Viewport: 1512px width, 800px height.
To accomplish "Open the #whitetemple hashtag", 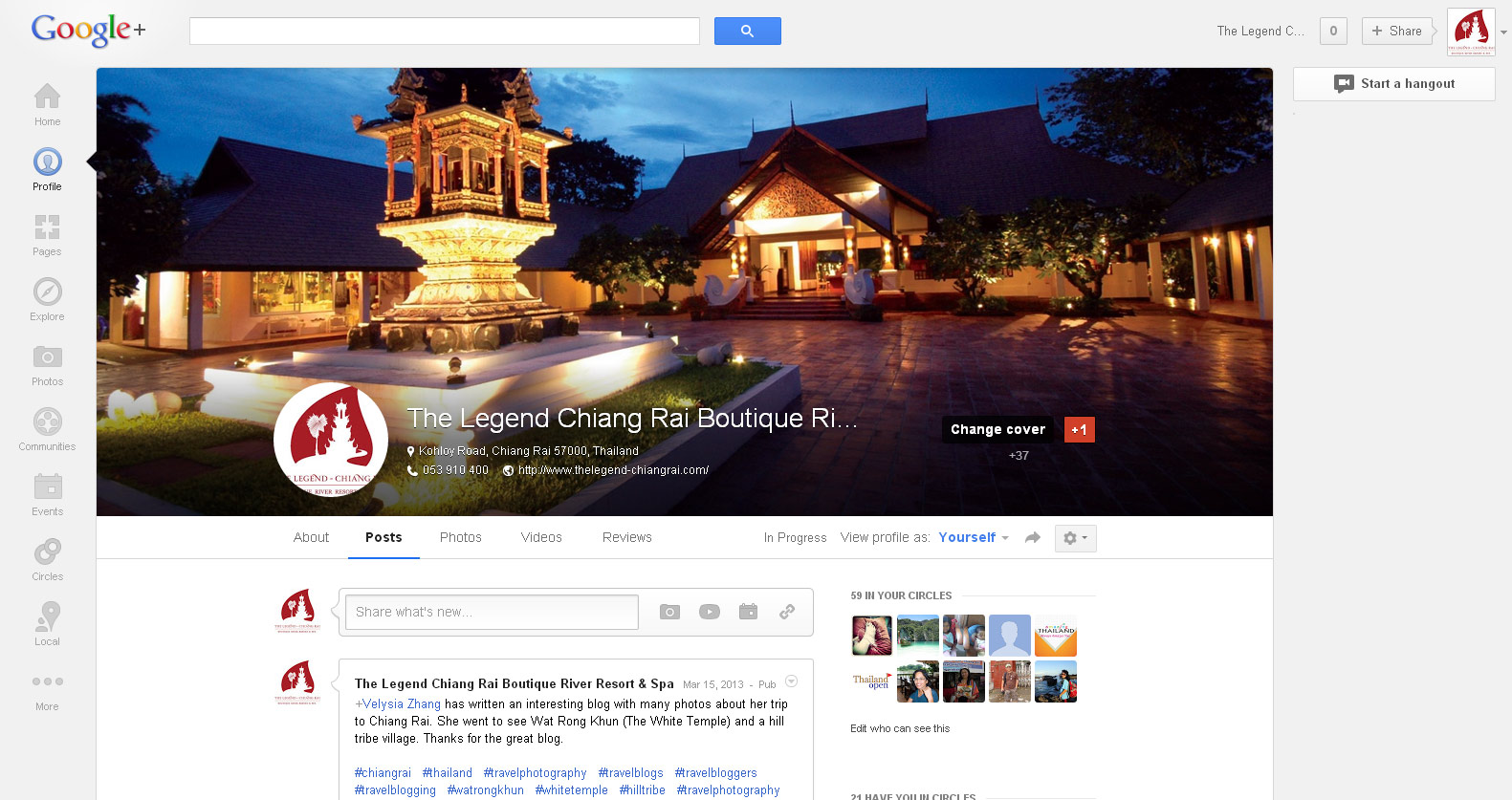I will coord(571,790).
